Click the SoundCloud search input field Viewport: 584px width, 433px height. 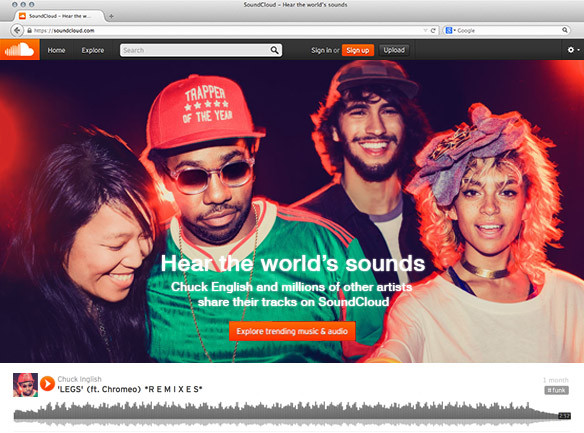pos(196,50)
